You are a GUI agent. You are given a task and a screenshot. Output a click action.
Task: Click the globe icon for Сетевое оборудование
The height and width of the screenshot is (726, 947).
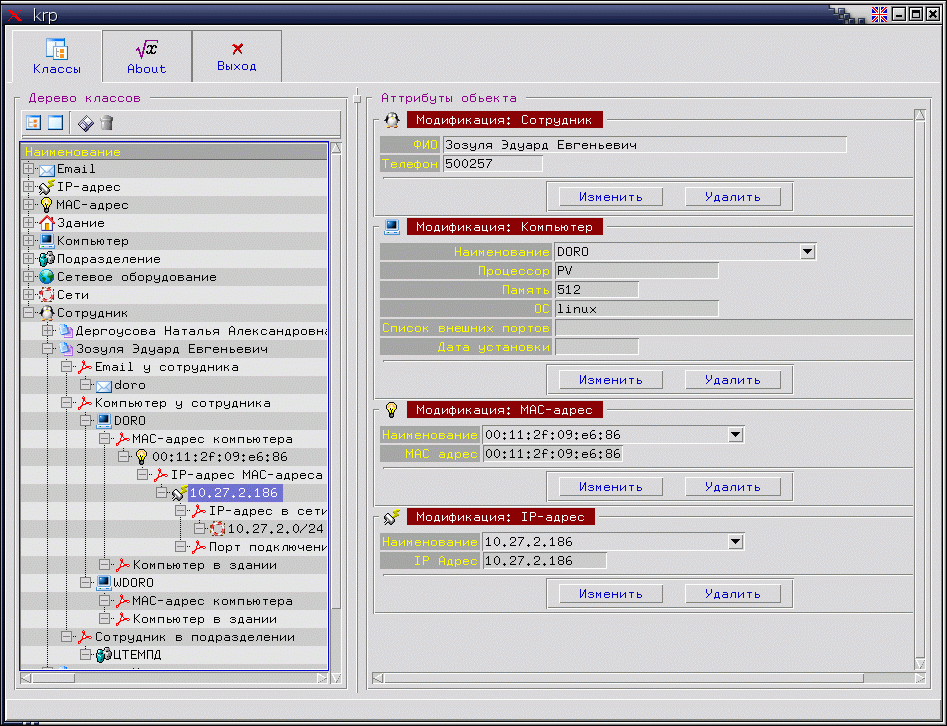tap(46, 277)
